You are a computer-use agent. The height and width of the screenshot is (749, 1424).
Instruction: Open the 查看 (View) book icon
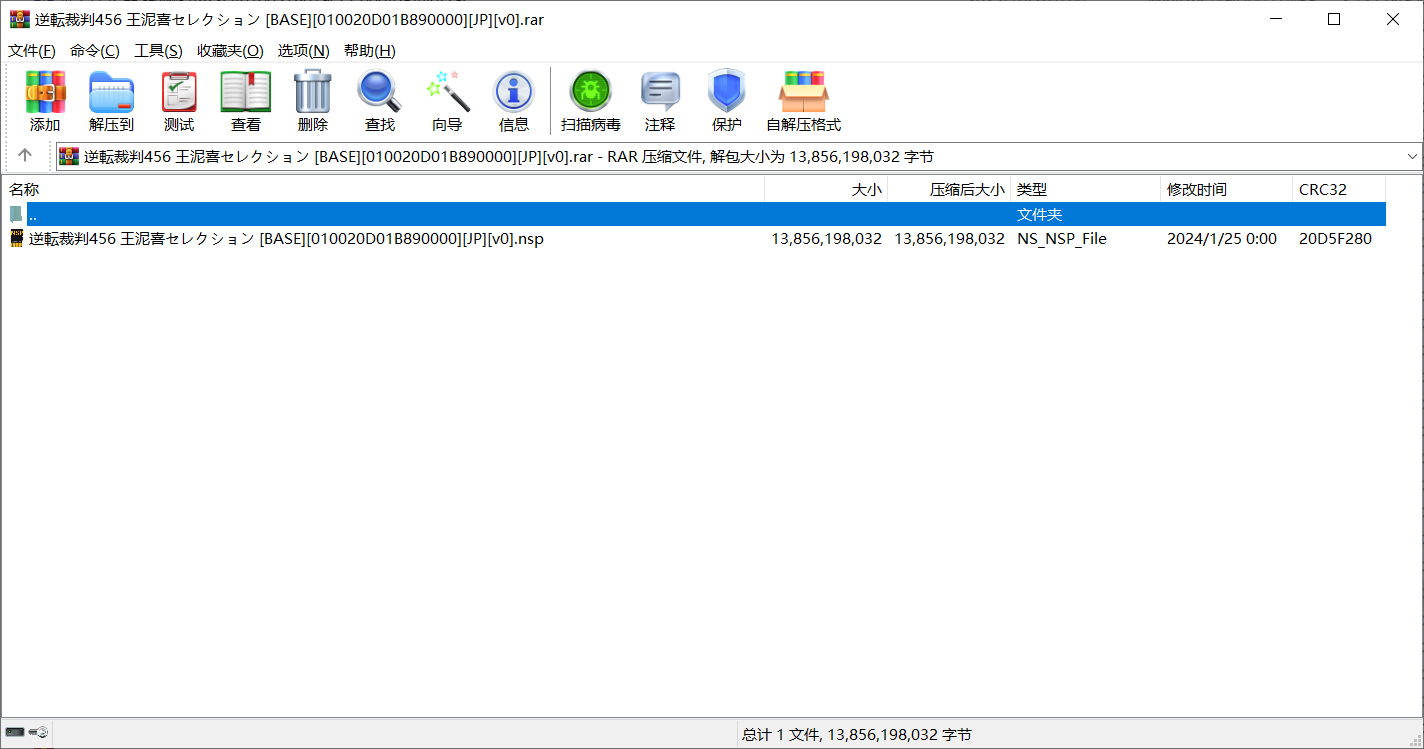pyautogui.click(x=246, y=101)
